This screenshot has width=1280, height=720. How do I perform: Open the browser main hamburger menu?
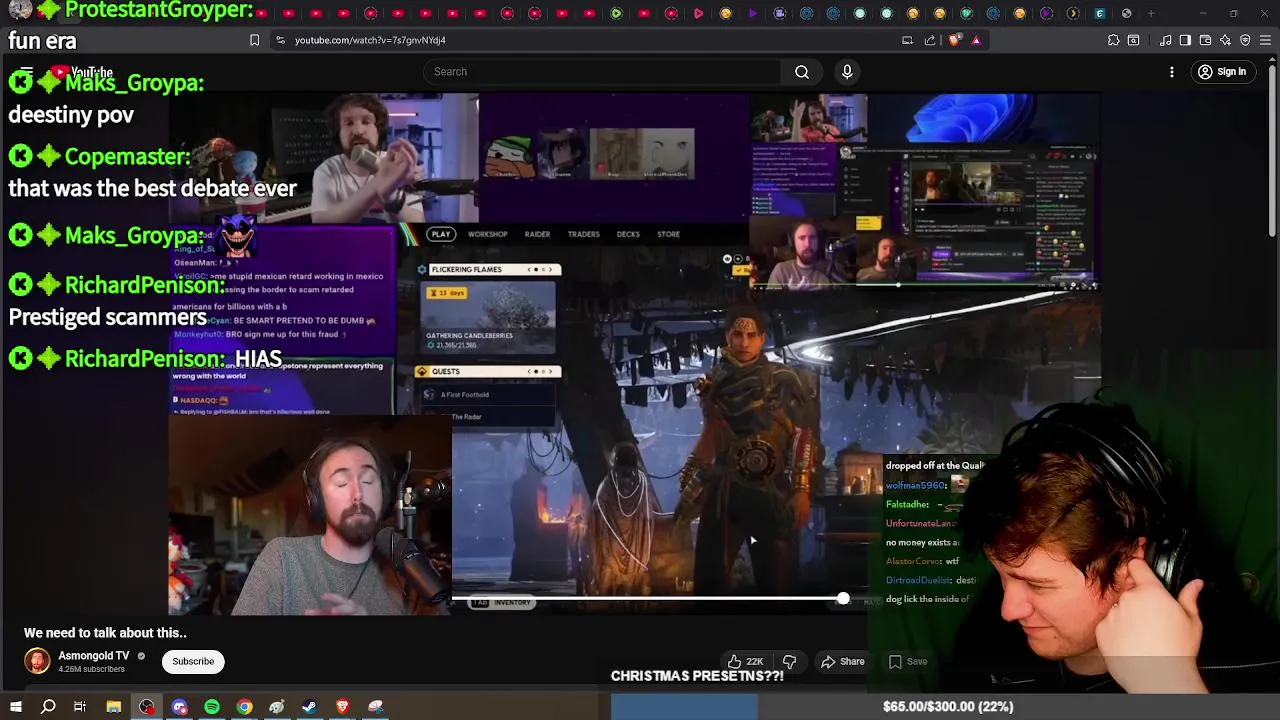[x=1265, y=40]
